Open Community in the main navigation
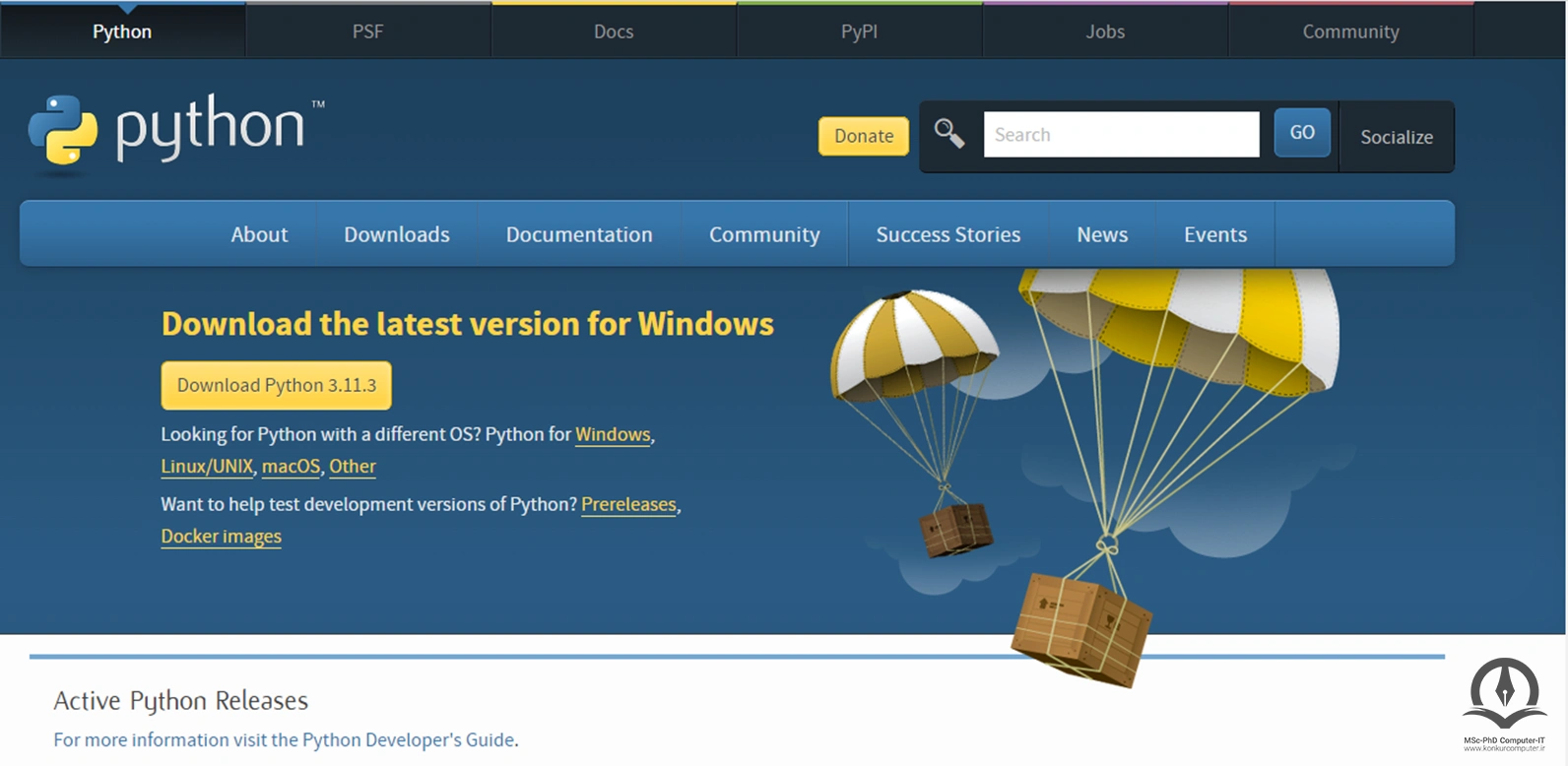 764,234
